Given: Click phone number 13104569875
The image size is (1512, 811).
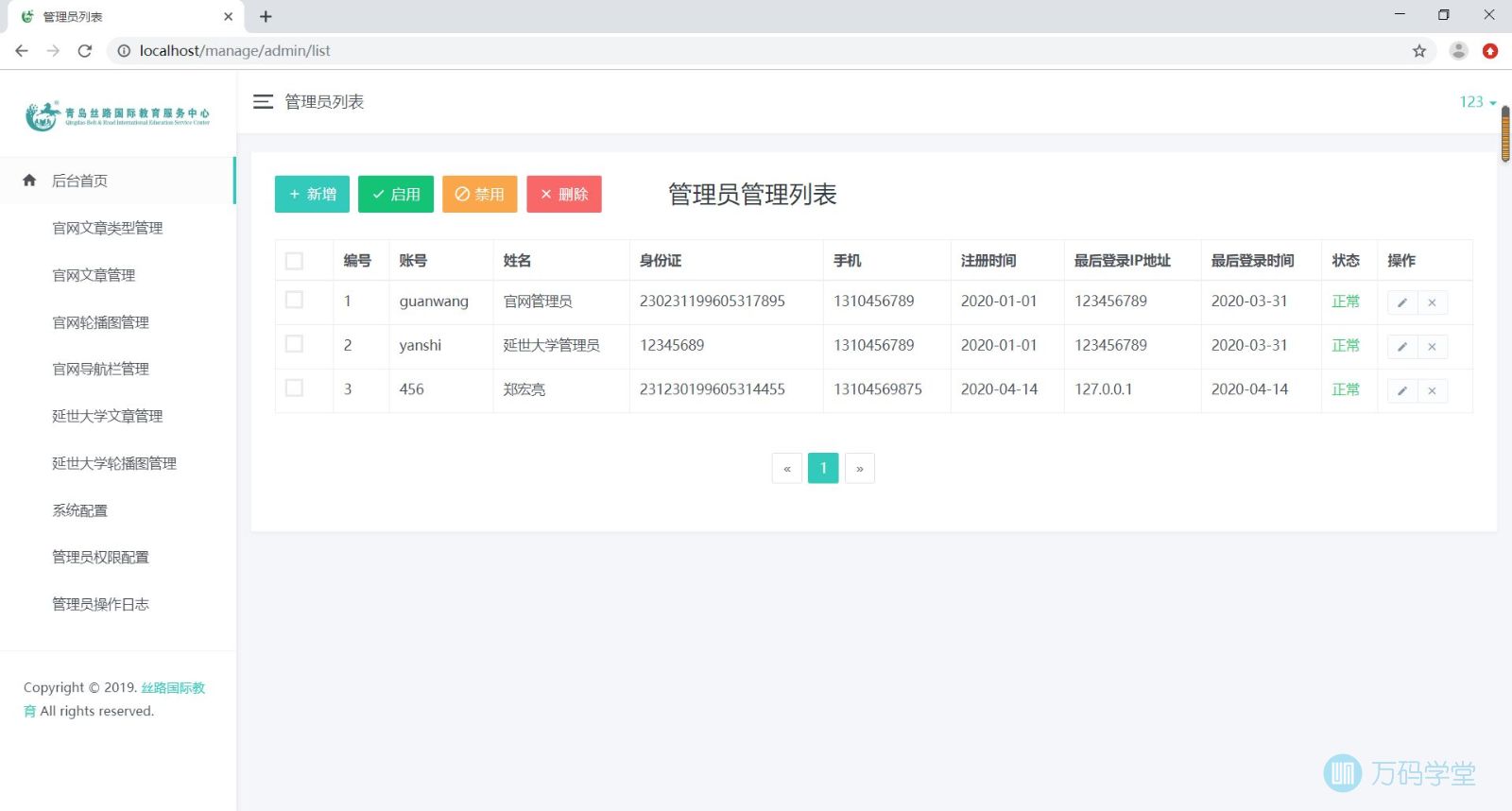Looking at the screenshot, I should (878, 389).
